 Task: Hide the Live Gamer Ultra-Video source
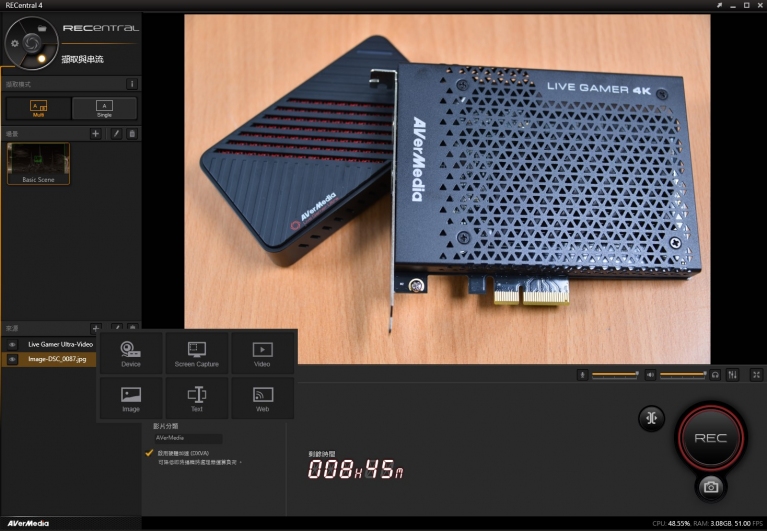(x=12, y=345)
